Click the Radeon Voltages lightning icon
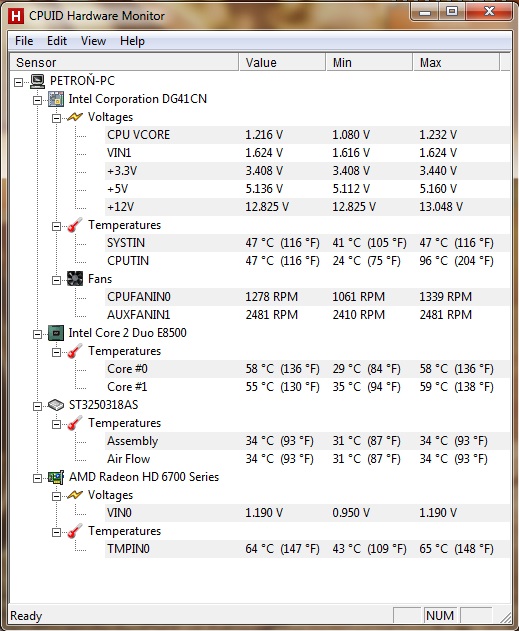This screenshot has height=631, width=519. click(75, 495)
